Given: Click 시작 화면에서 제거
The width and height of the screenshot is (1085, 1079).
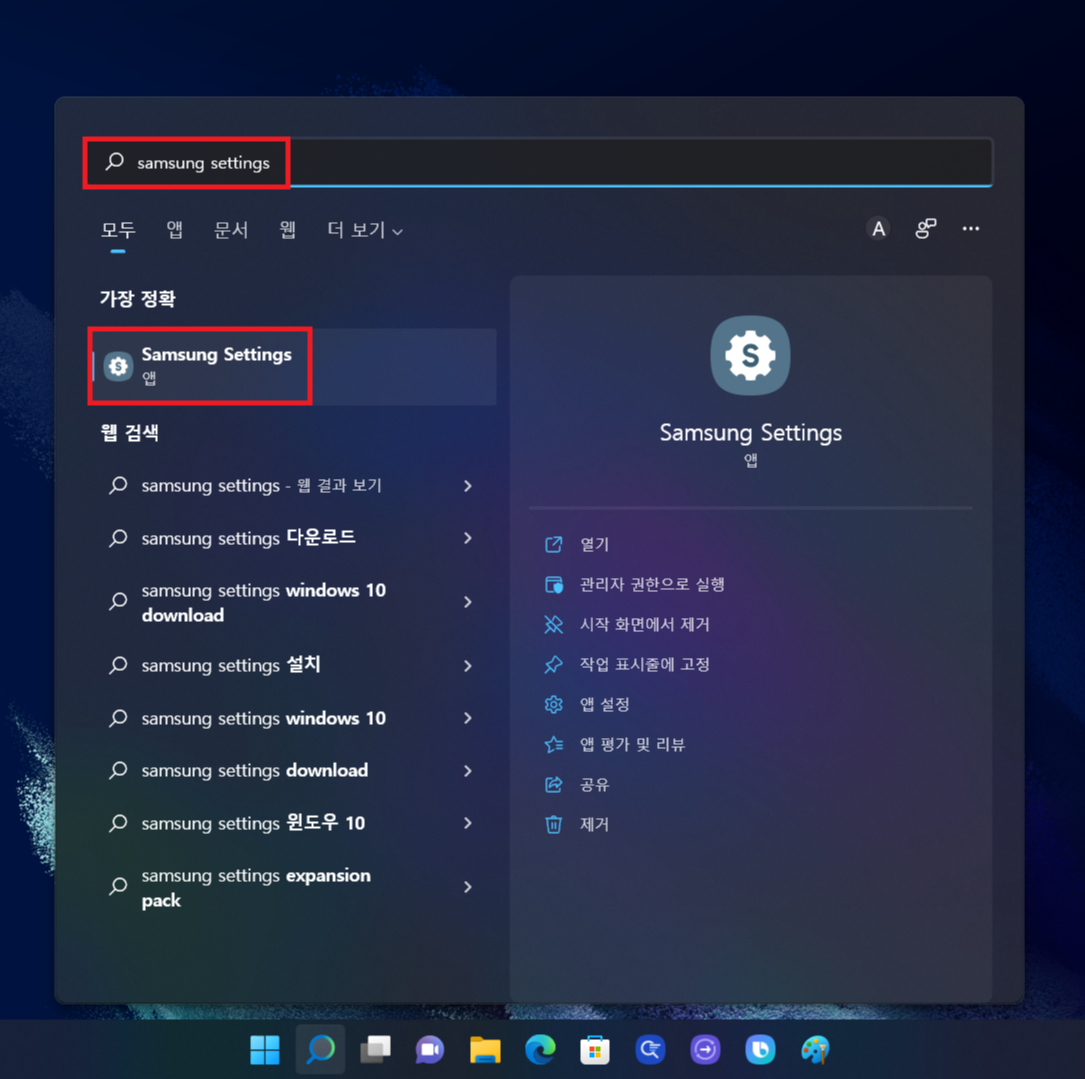Looking at the screenshot, I should 644,625.
